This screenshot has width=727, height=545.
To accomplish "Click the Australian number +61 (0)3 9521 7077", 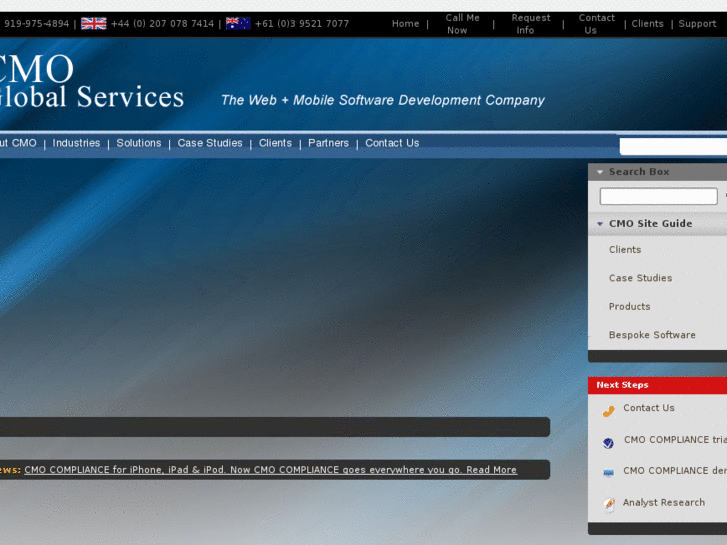I will tap(302, 24).
